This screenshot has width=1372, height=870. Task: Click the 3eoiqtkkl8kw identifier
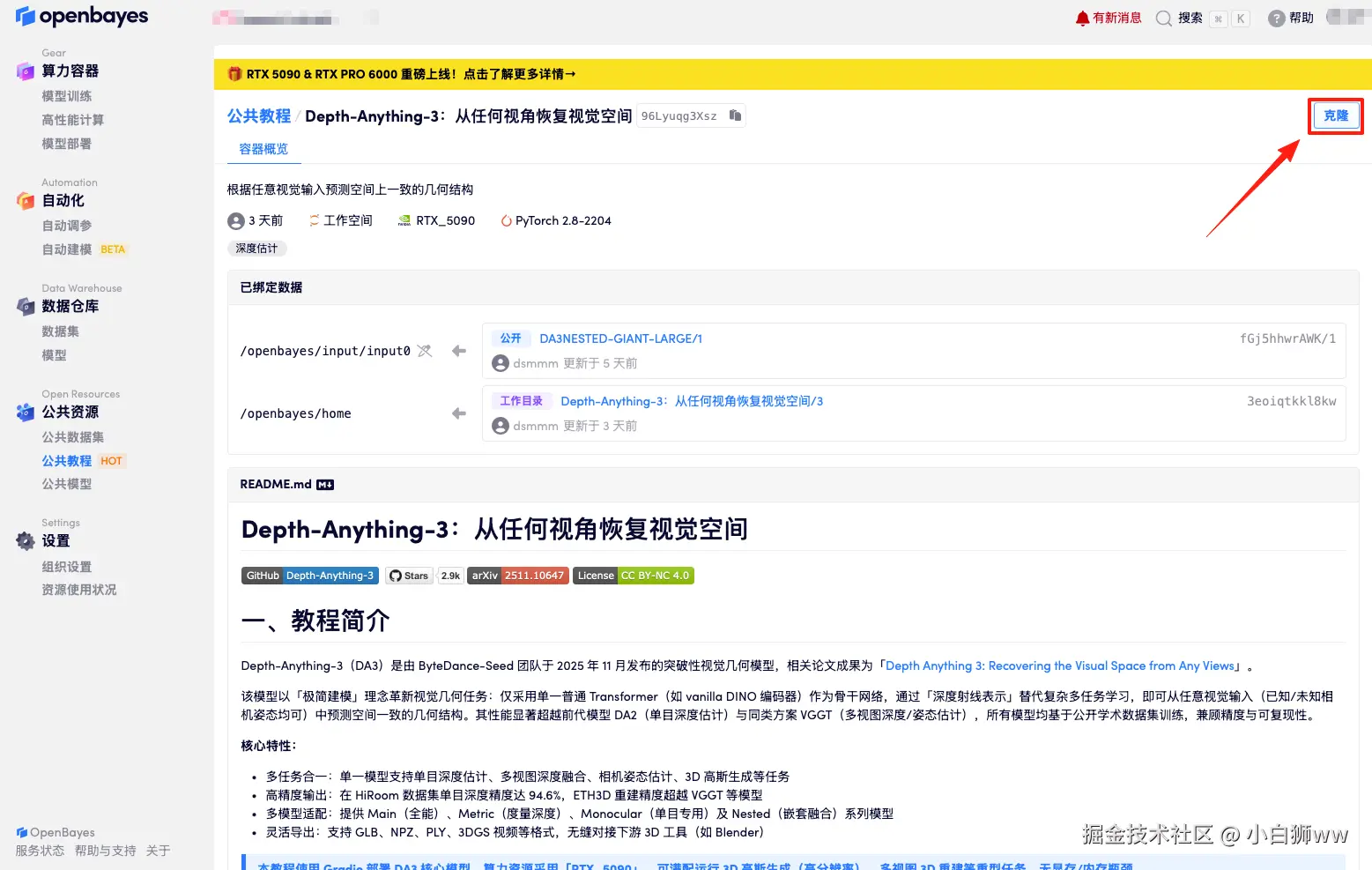tap(1291, 401)
